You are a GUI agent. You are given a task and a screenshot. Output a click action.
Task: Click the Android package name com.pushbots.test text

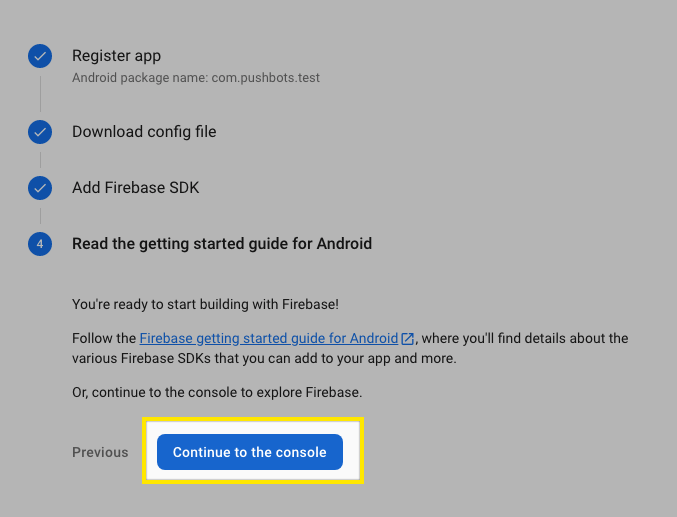coord(196,78)
